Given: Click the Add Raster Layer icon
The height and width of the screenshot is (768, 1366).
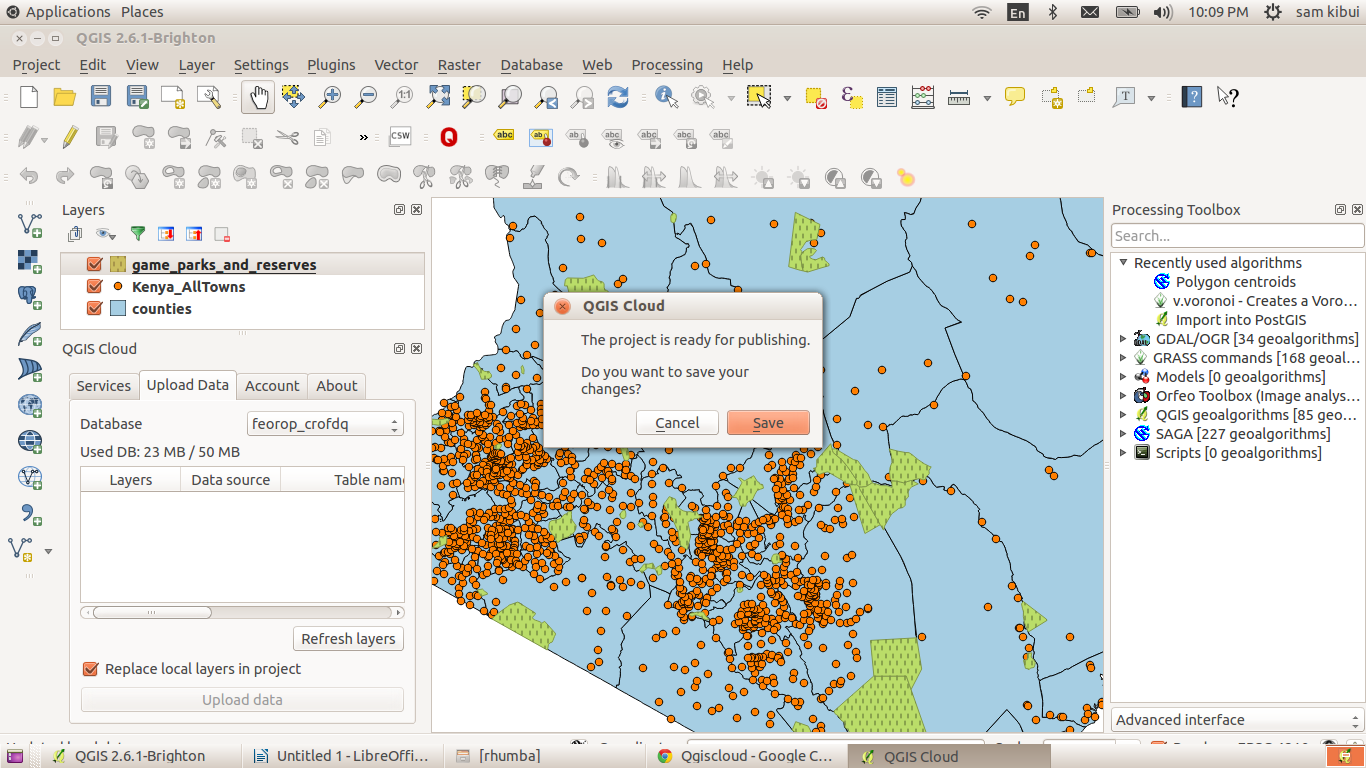Looking at the screenshot, I should 30,260.
